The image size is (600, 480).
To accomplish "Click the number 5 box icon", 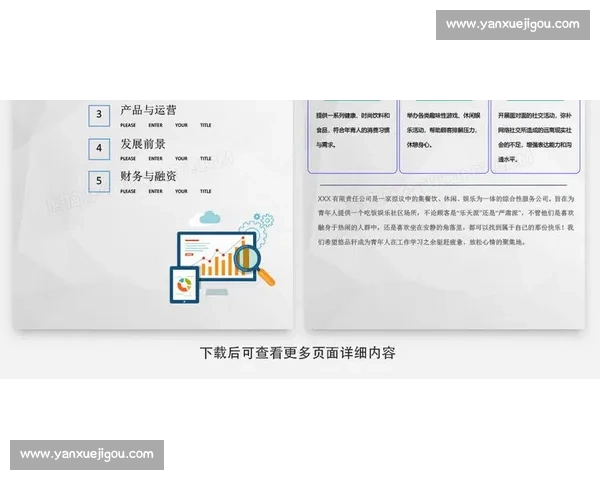I will coord(99,181).
